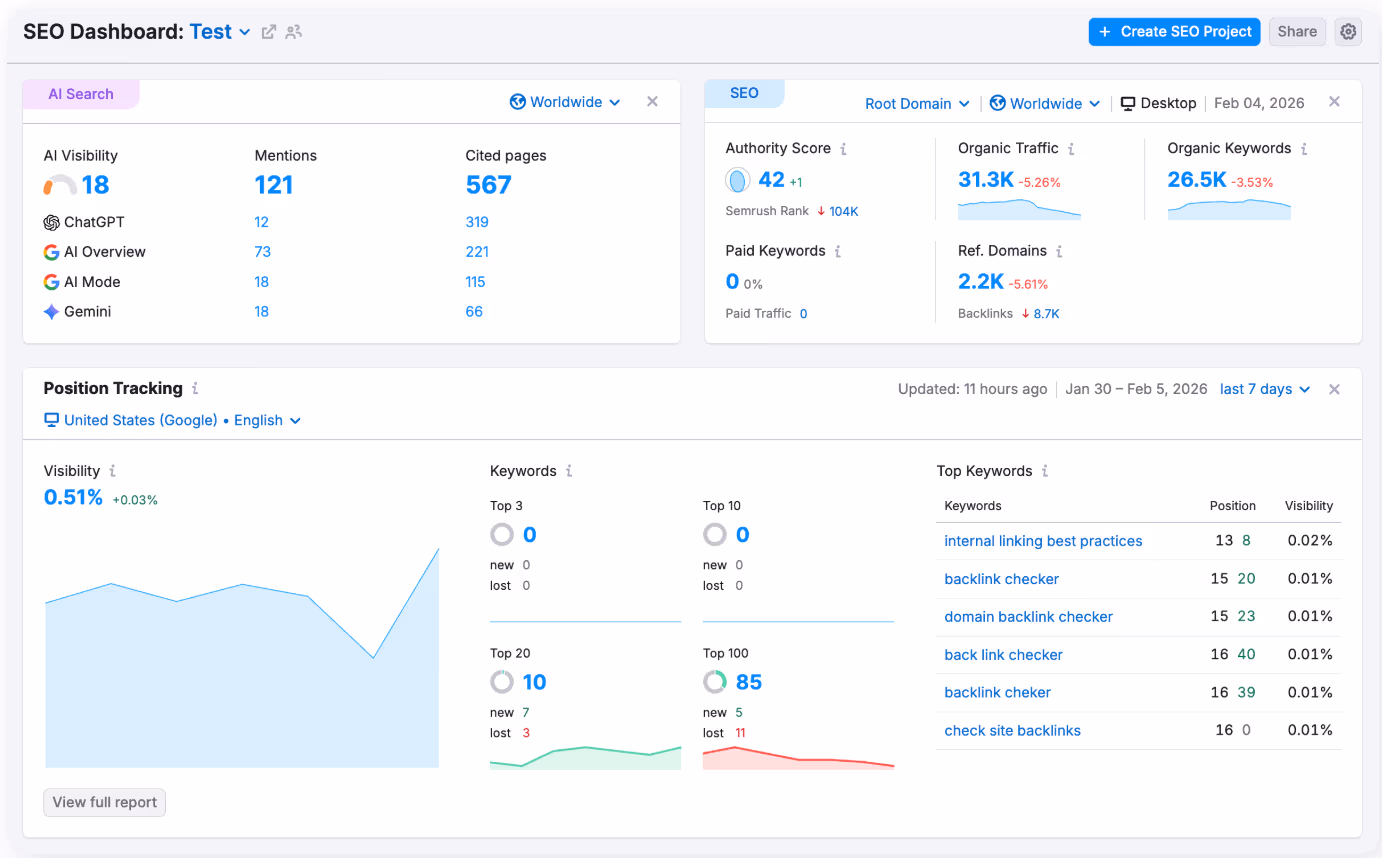This screenshot has height=858, width=1382.
Task: Show info for Top Keywords
Action: 1045,471
